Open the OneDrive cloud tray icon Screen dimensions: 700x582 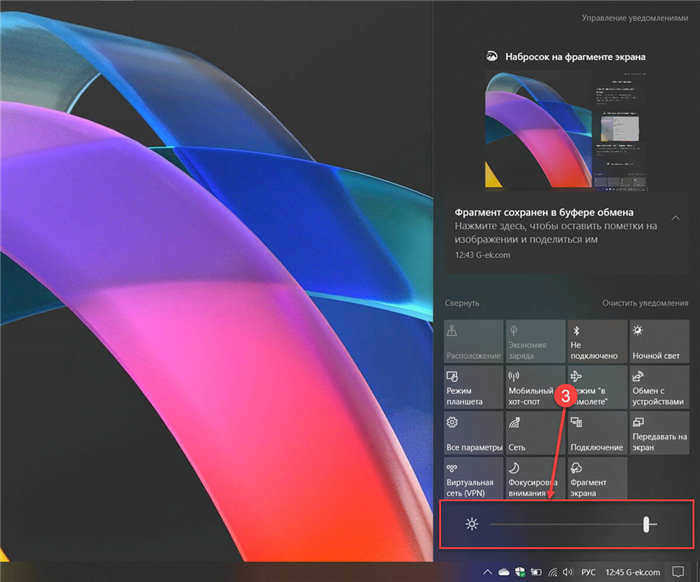pos(504,572)
